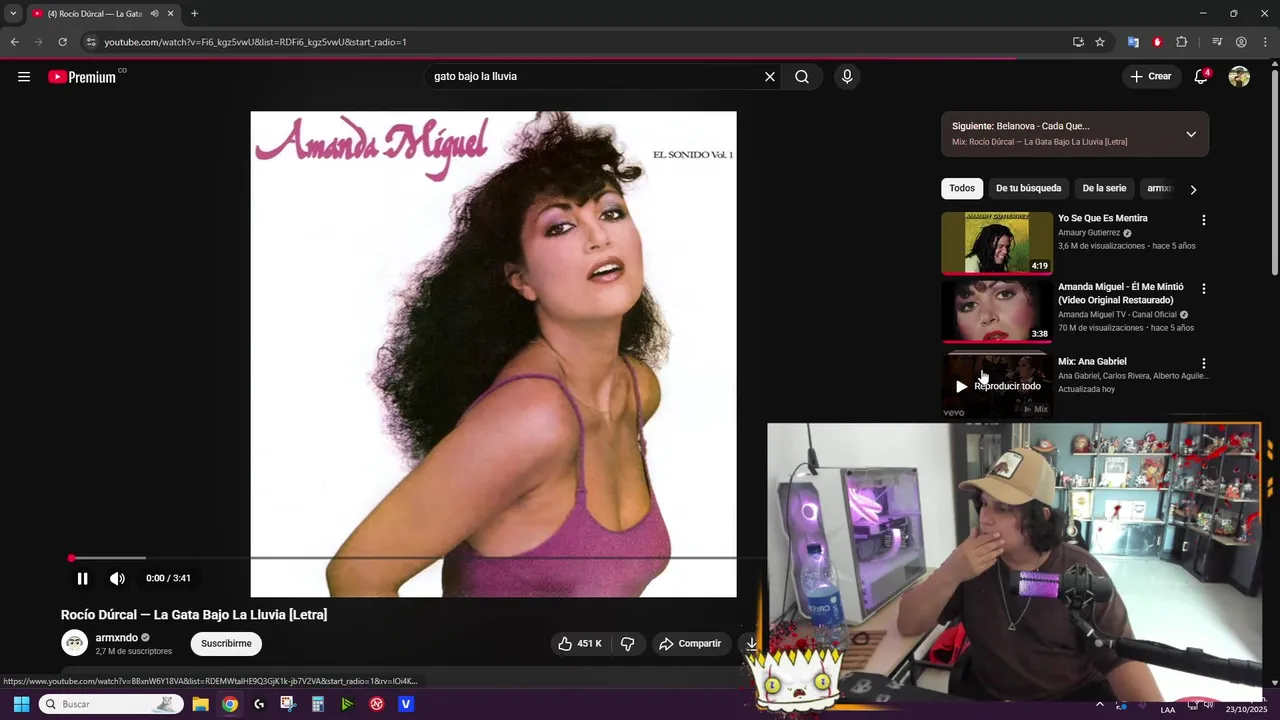Image resolution: width=1280 pixels, height=720 pixels.
Task: Open the media control icon in Chrome
Action: click(1217, 42)
